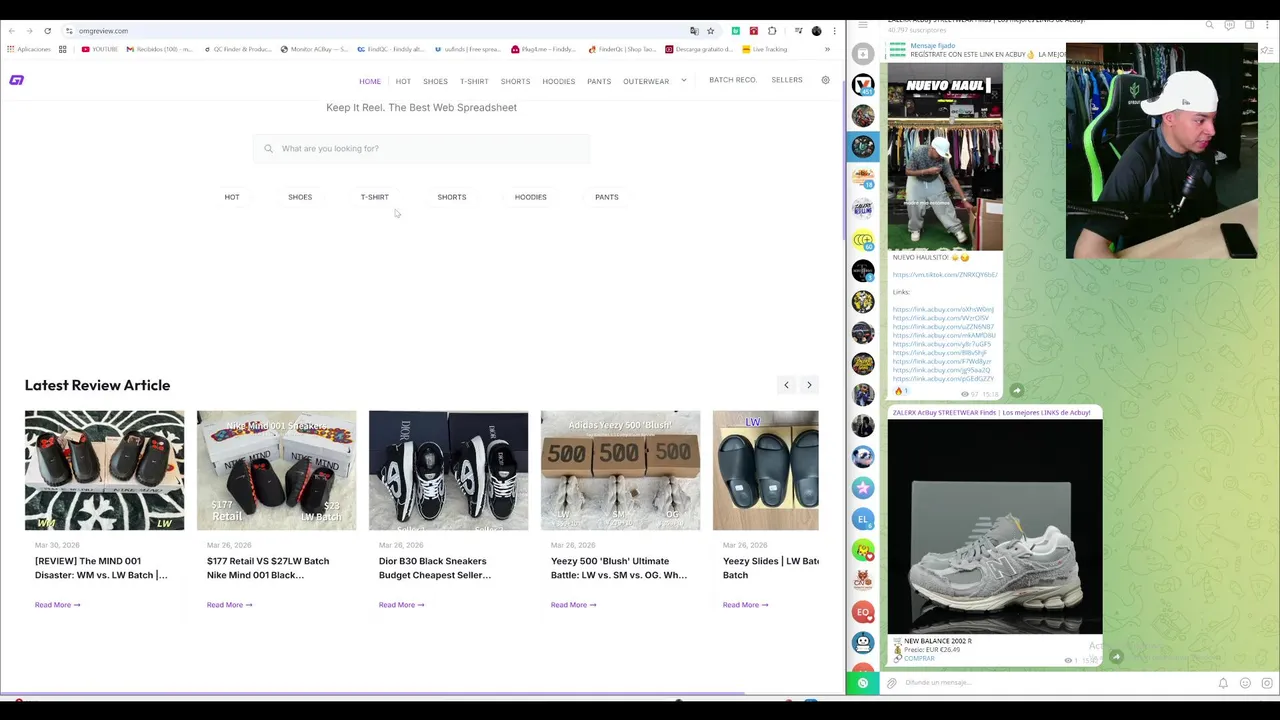Open Read More for Dior B30 Black Sneakers
Image resolution: width=1280 pixels, height=720 pixels.
click(401, 605)
